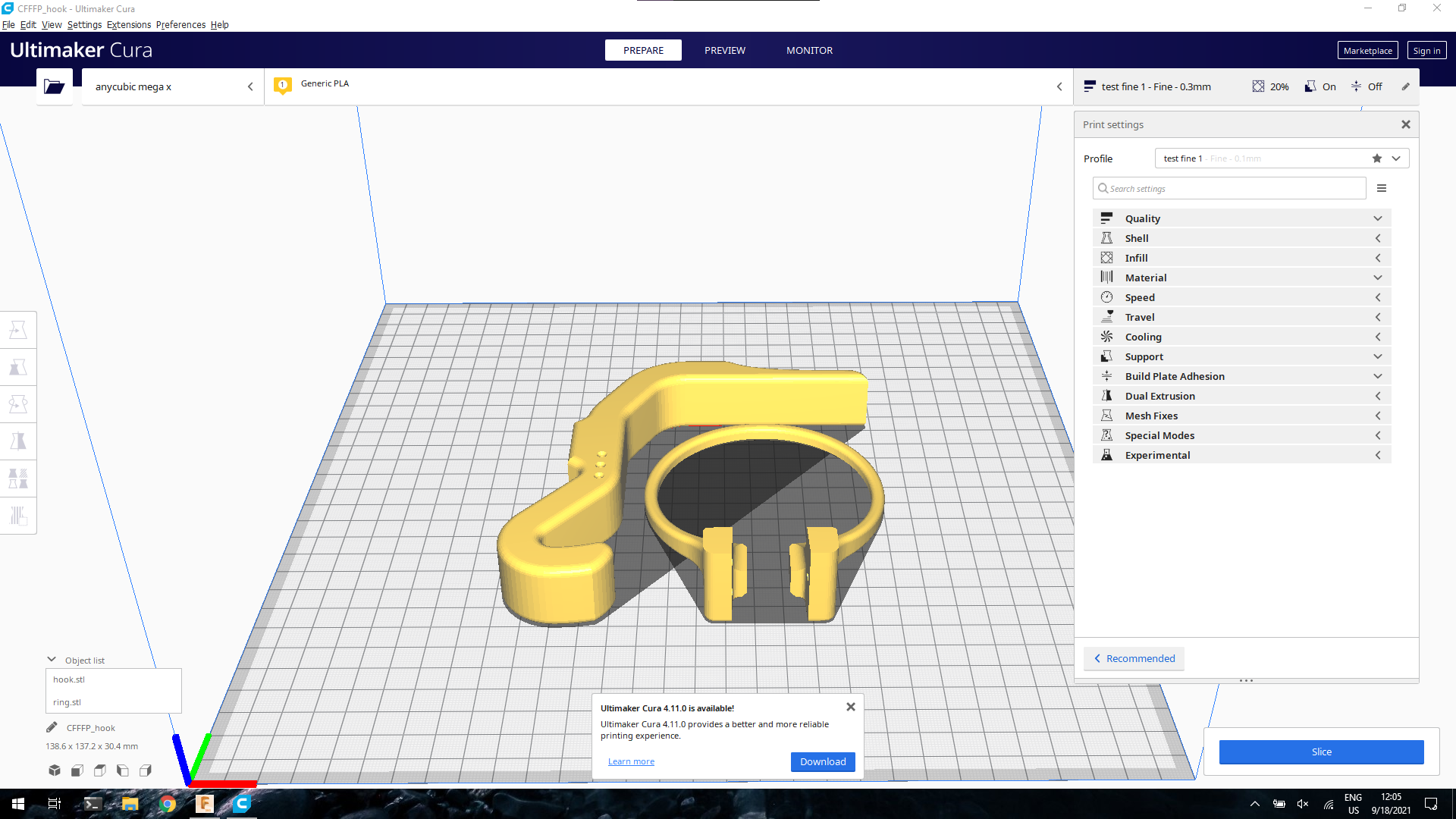Click the profile star icon
This screenshot has width=1456, height=819.
click(x=1377, y=158)
